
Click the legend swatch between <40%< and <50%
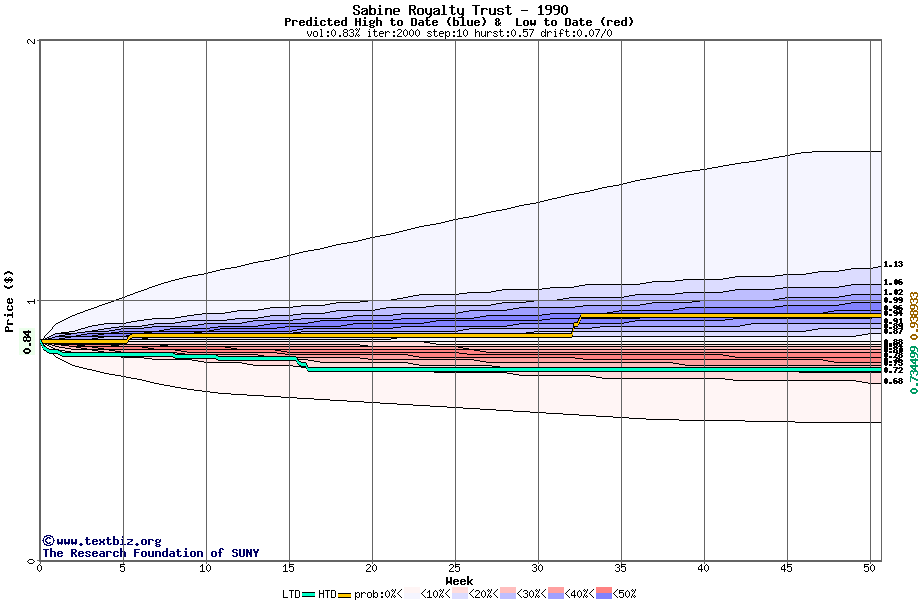(x=604, y=593)
